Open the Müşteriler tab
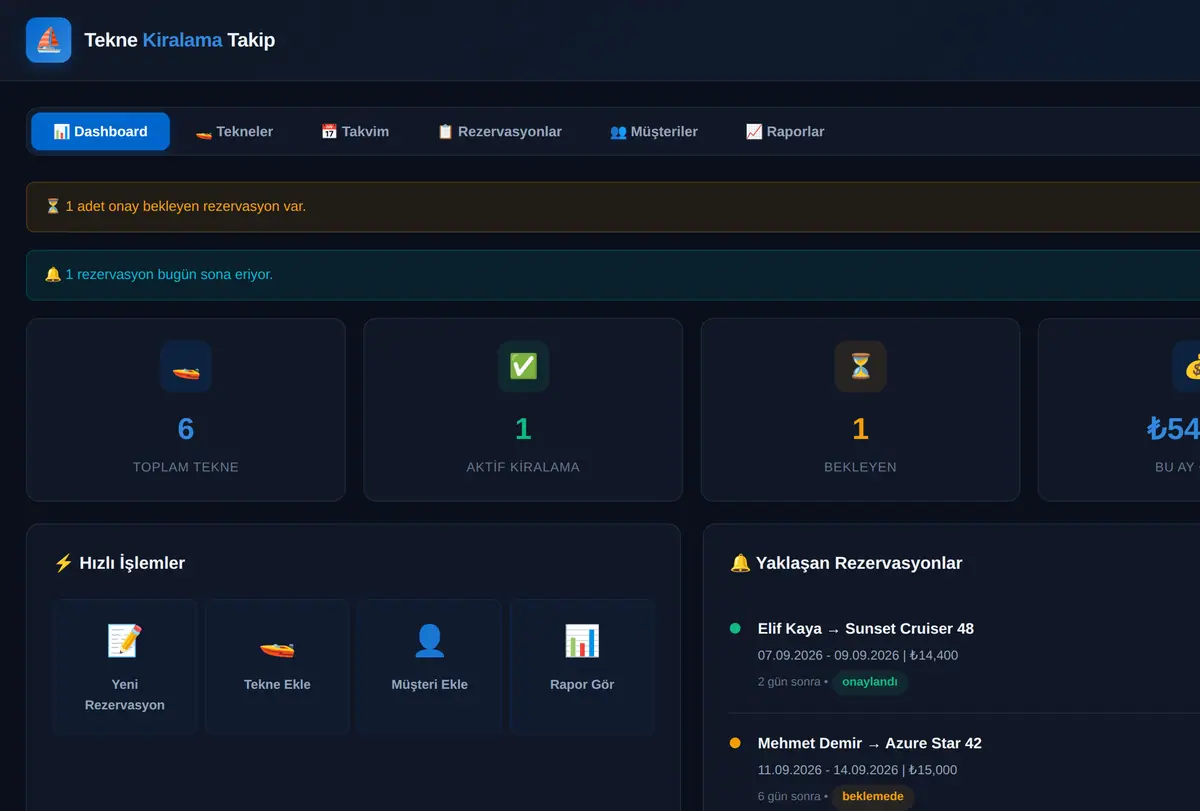This screenshot has height=811, width=1200. (654, 132)
